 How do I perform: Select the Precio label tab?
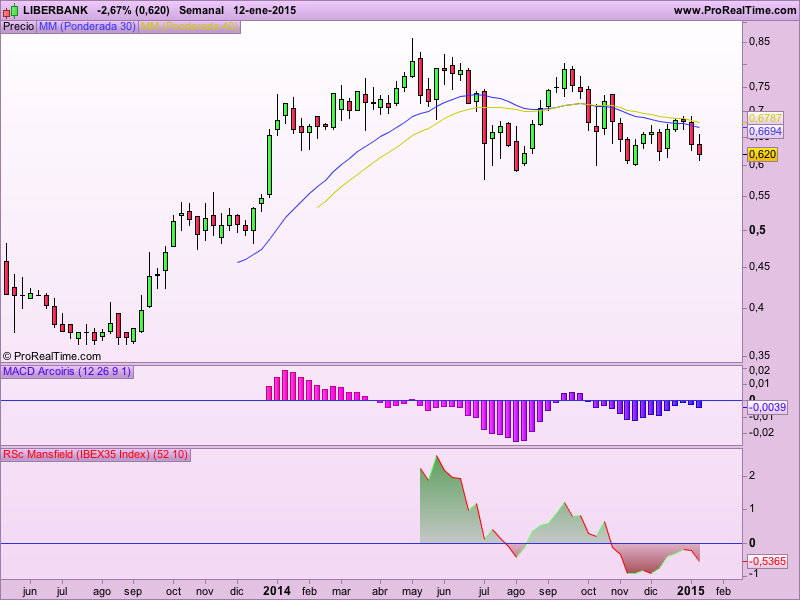[18, 26]
